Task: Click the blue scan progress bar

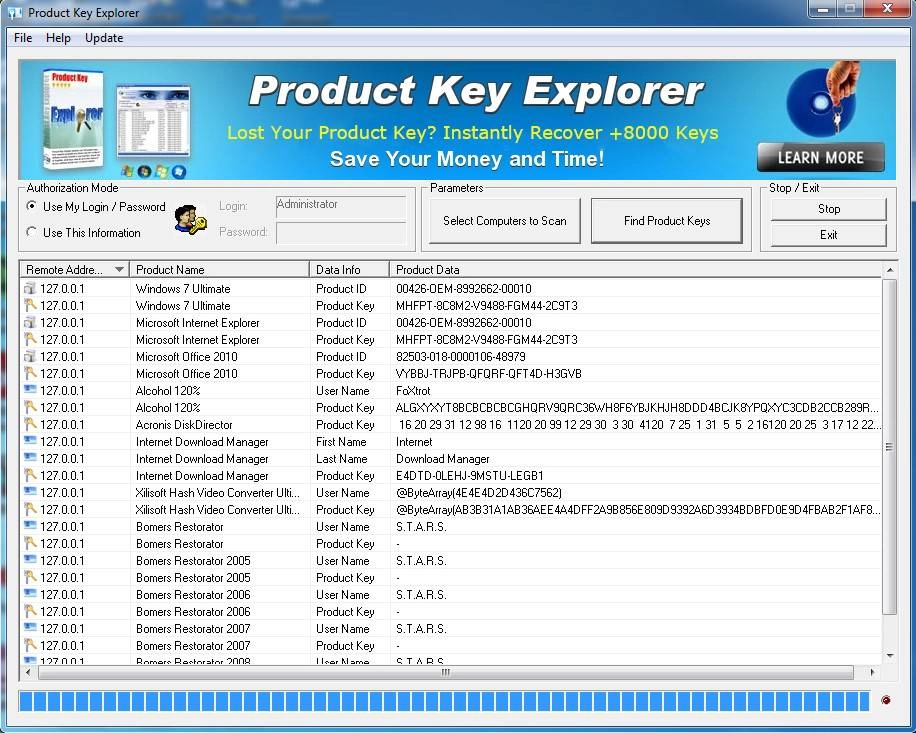Action: pyautogui.click(x=444, y=701)
